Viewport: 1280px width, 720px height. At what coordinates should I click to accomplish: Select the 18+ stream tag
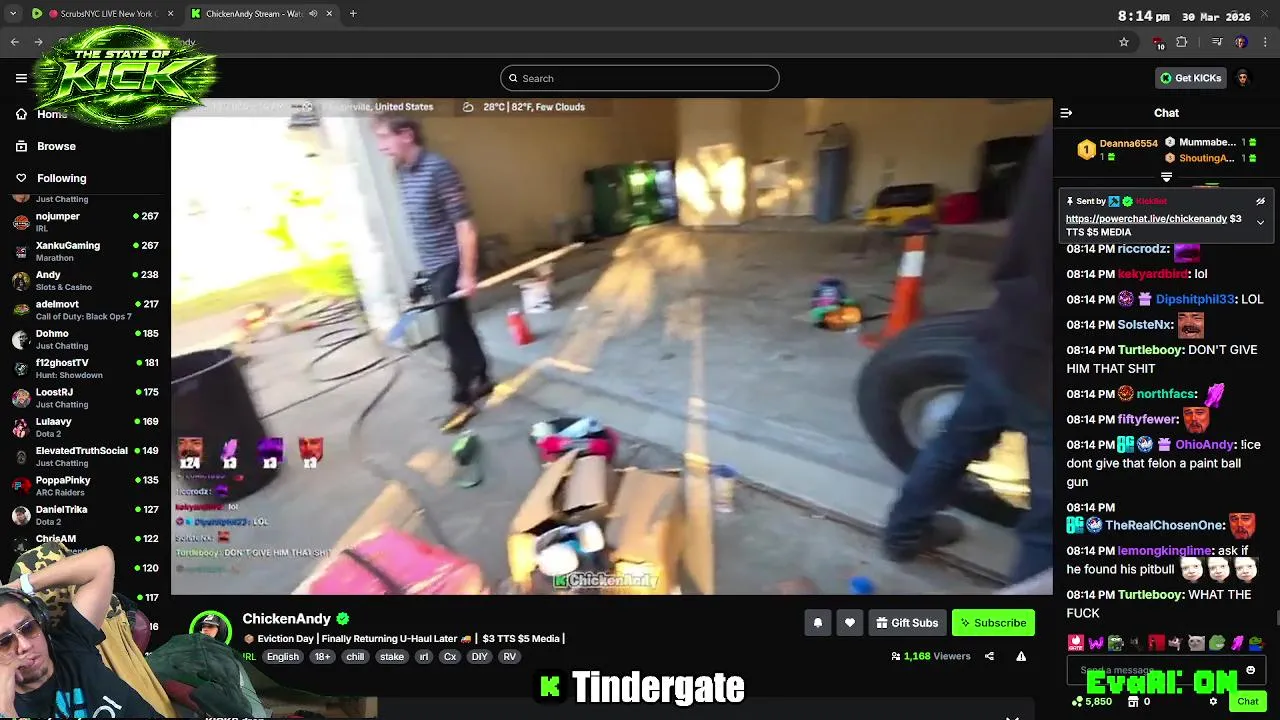pos(322,657)
